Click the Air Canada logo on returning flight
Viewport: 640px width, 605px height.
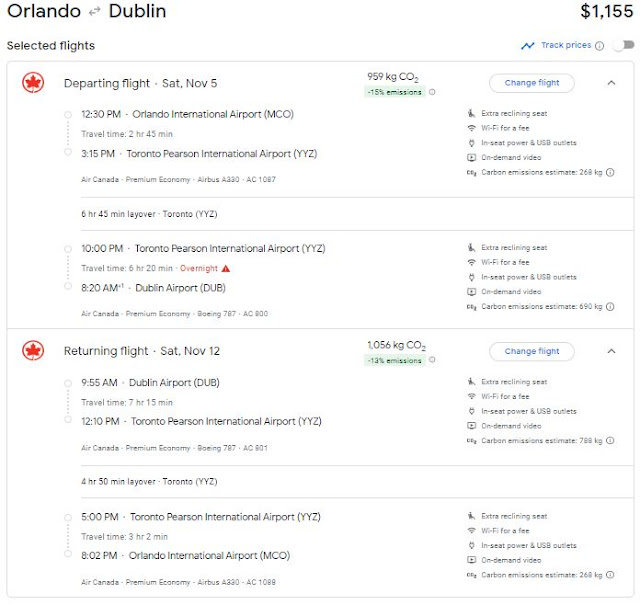33,351
